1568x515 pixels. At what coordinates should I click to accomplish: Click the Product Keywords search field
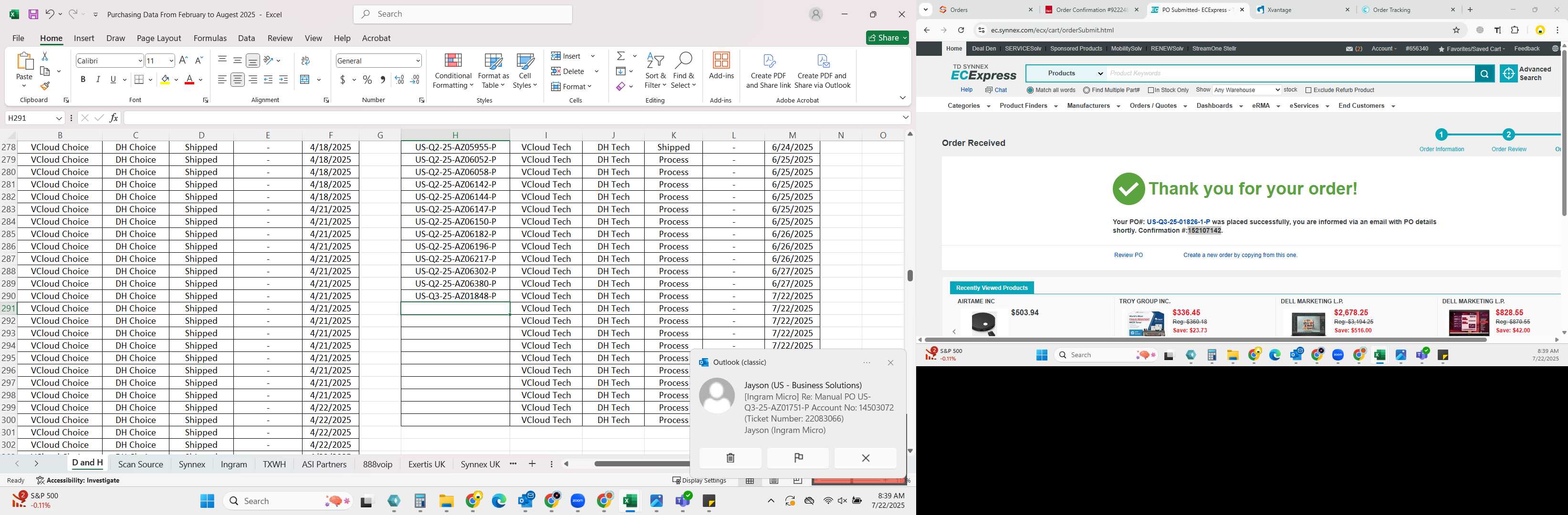(1290, 73)
